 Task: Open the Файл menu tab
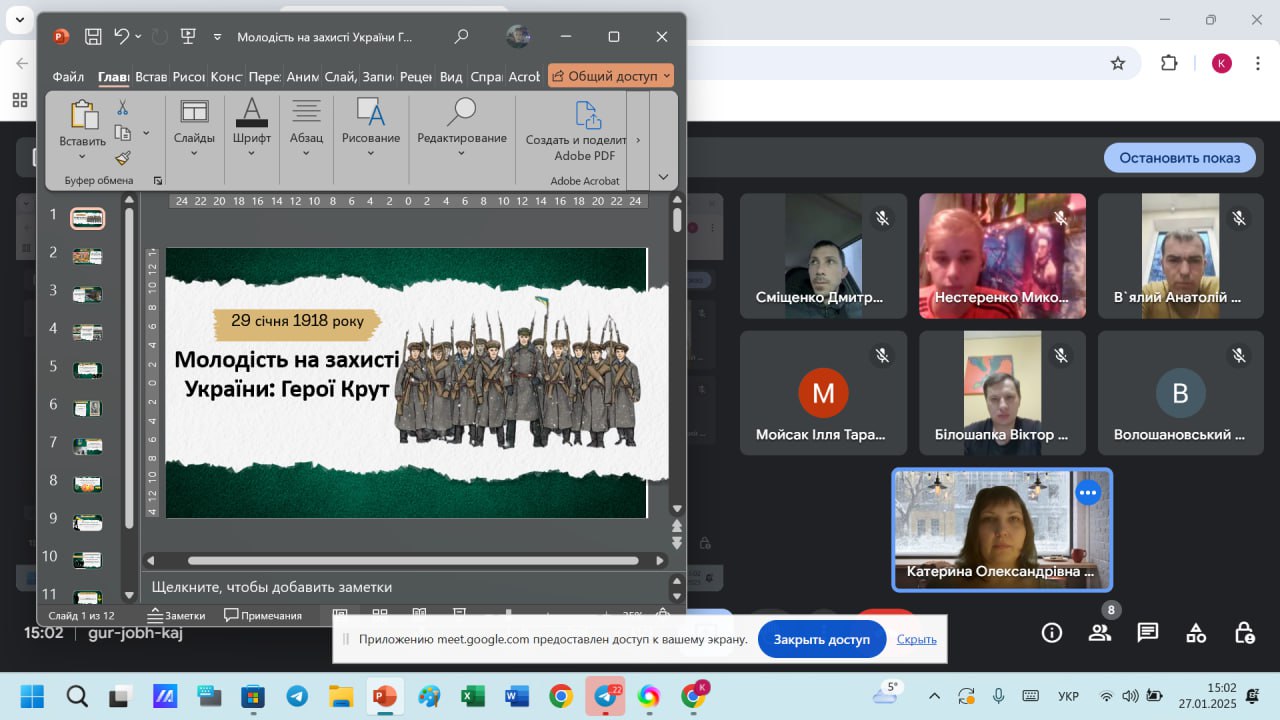[68, 76]
